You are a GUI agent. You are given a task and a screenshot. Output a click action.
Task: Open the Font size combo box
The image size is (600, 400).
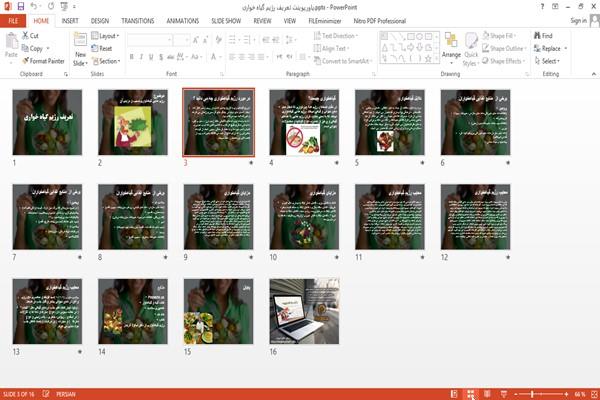(x=181, y=39)
